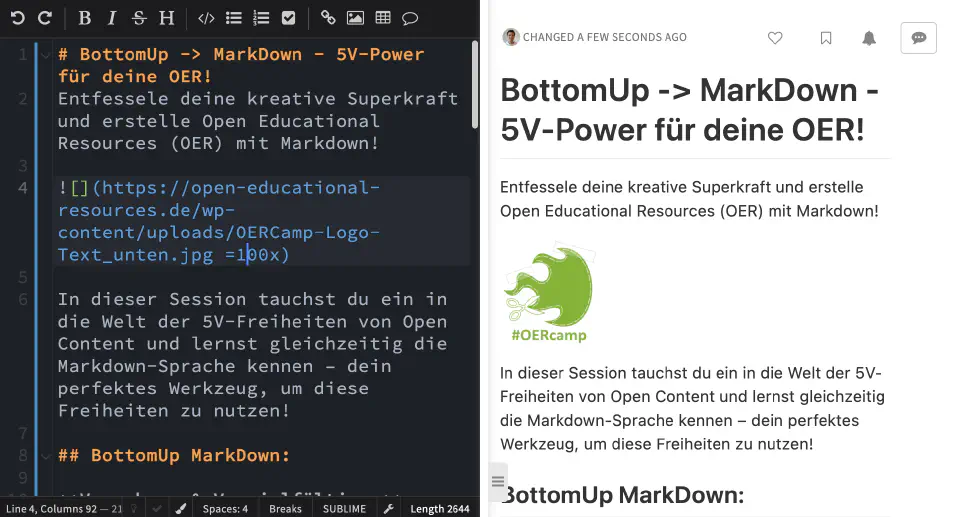Click the Undo arrow in the editor toolbar
960x517 pixels.
tap(18, 17)
